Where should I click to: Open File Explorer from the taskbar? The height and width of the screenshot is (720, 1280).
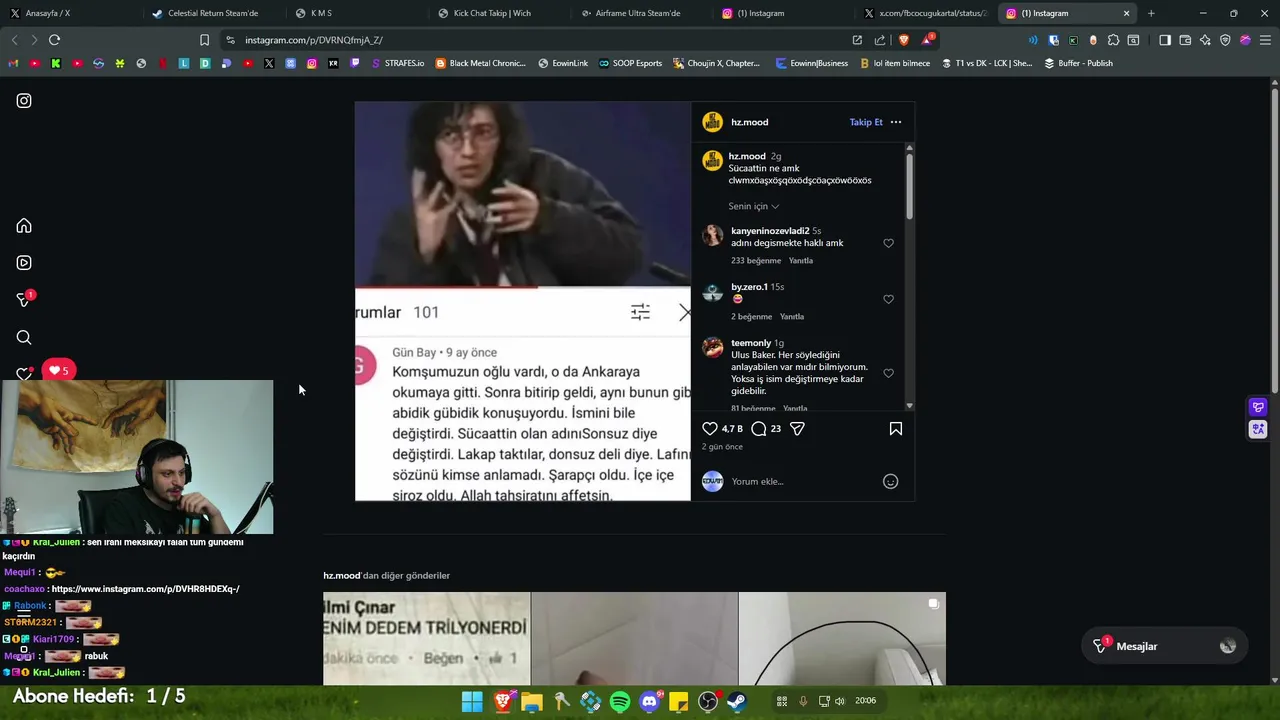click(x=531, y=702)
